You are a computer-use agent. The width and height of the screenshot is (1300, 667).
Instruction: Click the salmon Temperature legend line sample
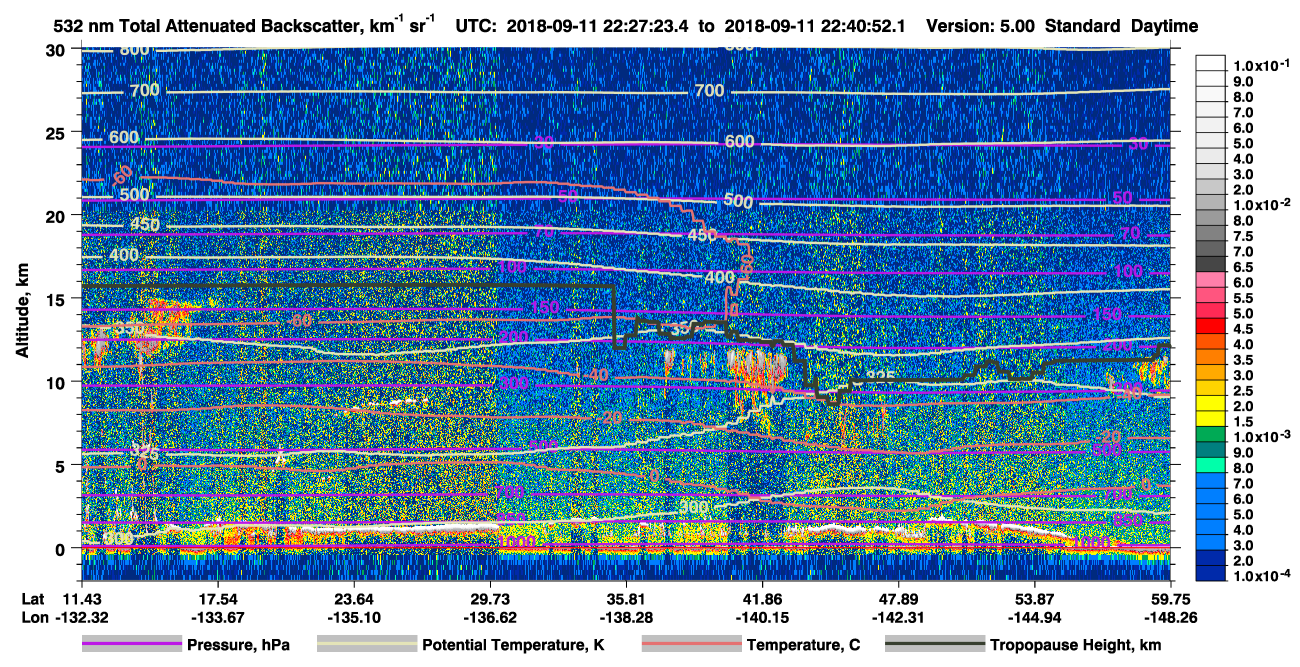coord(691,645)
